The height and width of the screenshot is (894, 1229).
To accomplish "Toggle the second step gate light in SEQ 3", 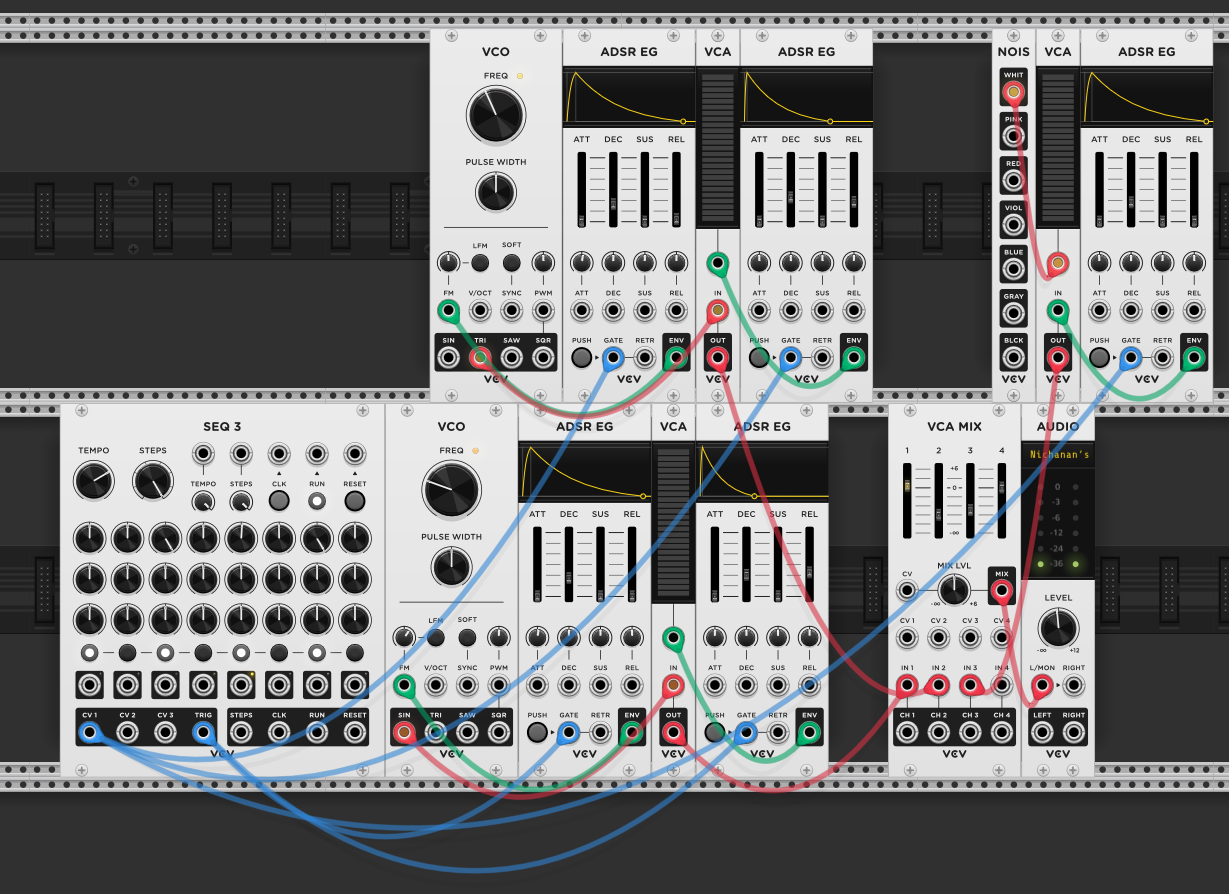I will pyautogui.click(x=127, y=653).
